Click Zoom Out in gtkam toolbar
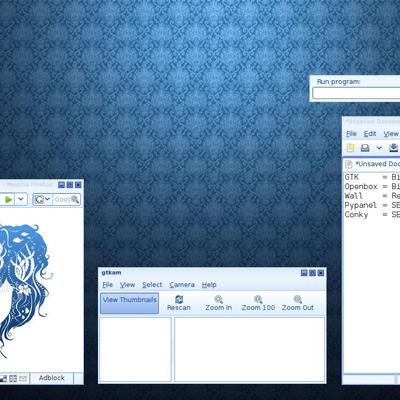The height and width of the screenshot is (400, 400). click(298, 303)
